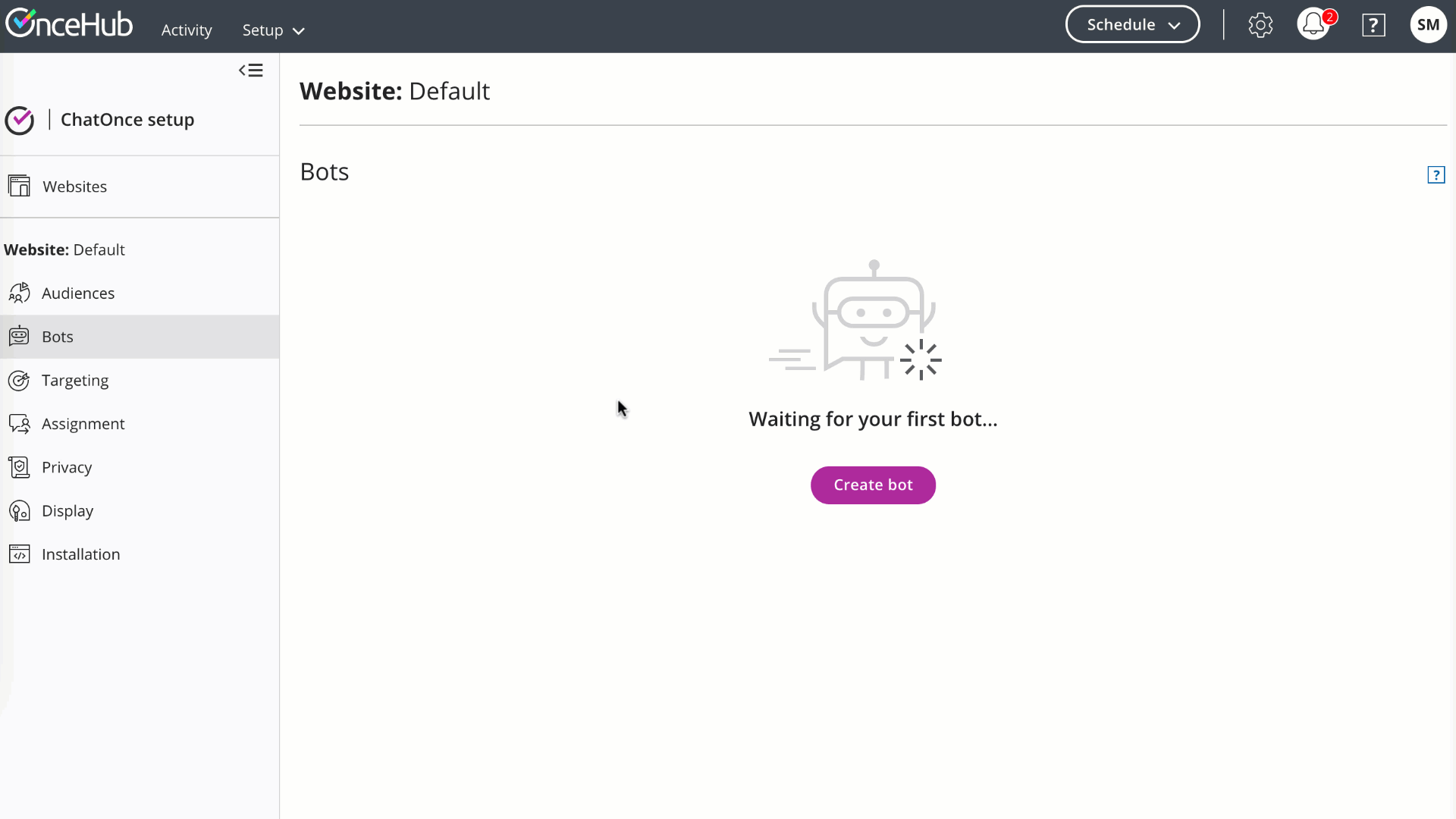This screenshot has height=819, width=1456.
Task: Select Audiences in sidebar
Action: click(x=78, y=293)
